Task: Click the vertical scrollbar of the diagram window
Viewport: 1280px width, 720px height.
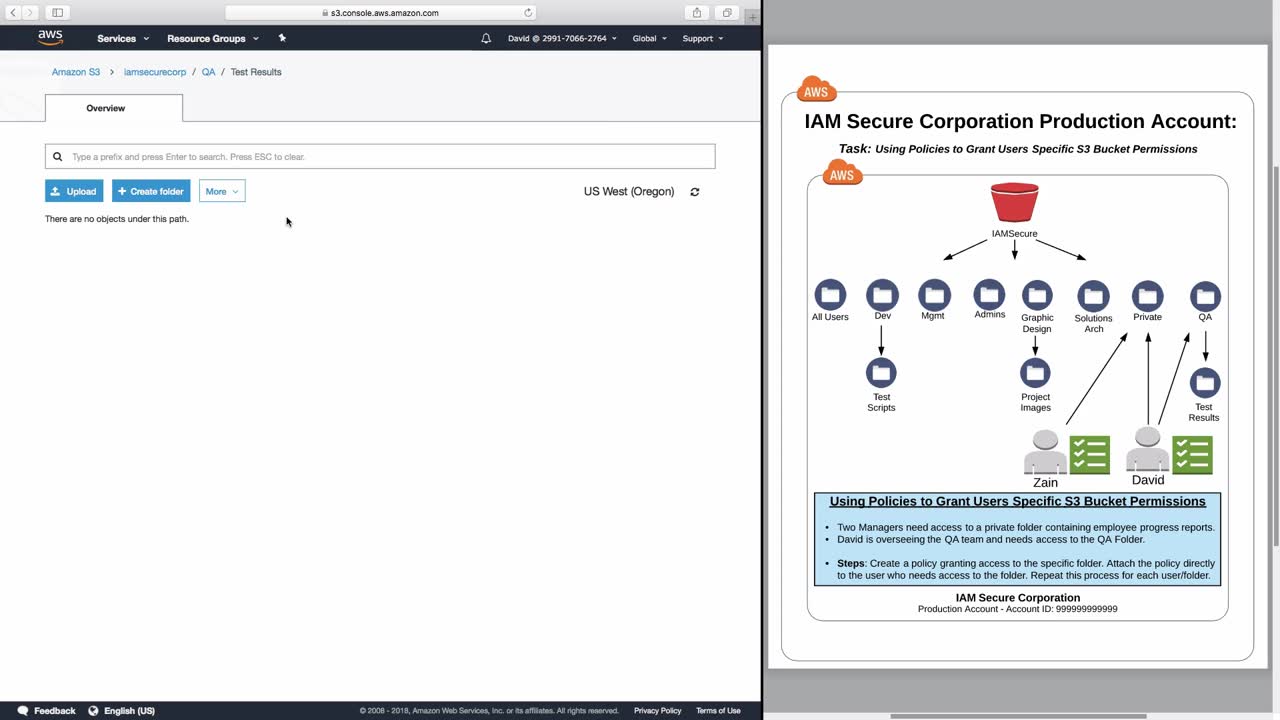Action: click(1274, 355)
